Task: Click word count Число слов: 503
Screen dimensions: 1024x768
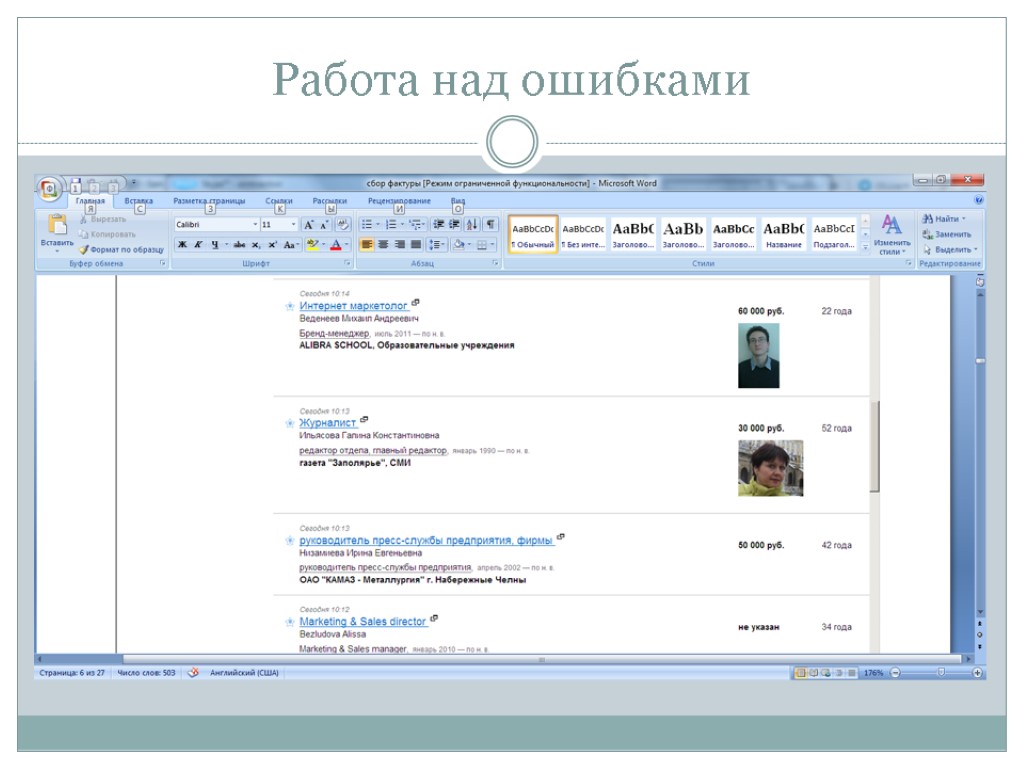Action: [146, 673]
